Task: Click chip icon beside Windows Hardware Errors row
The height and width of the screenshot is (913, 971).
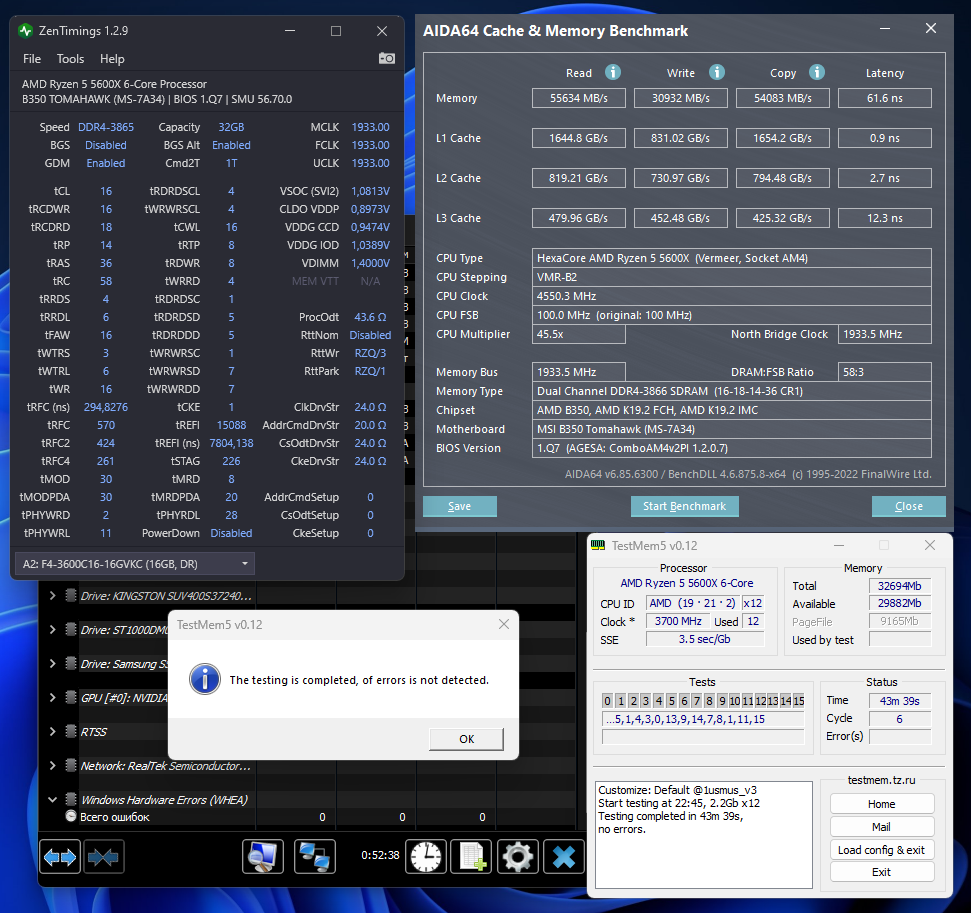Action: point(71,799)
